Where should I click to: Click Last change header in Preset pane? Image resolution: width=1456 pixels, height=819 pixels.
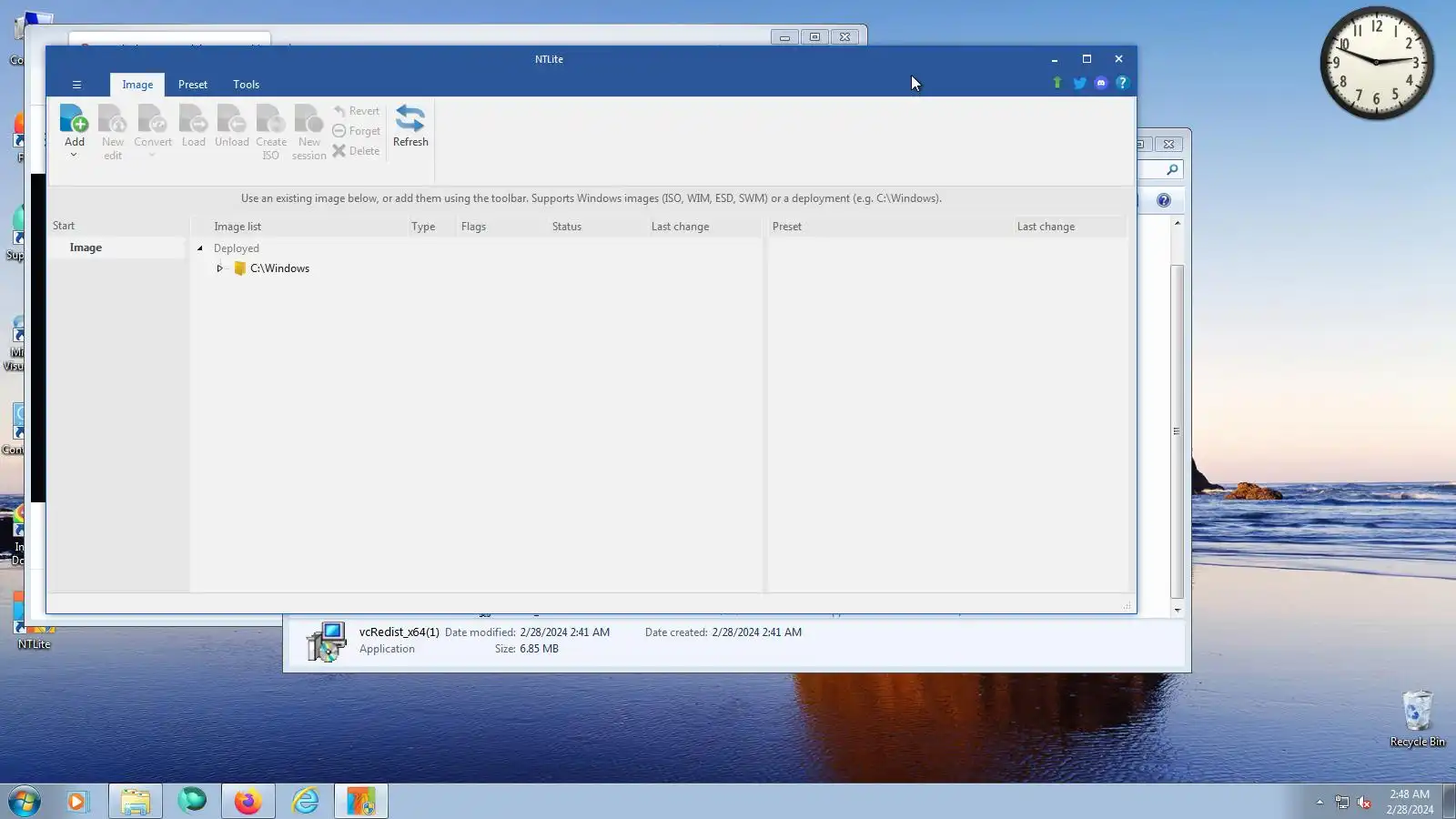coord(1046,227)
